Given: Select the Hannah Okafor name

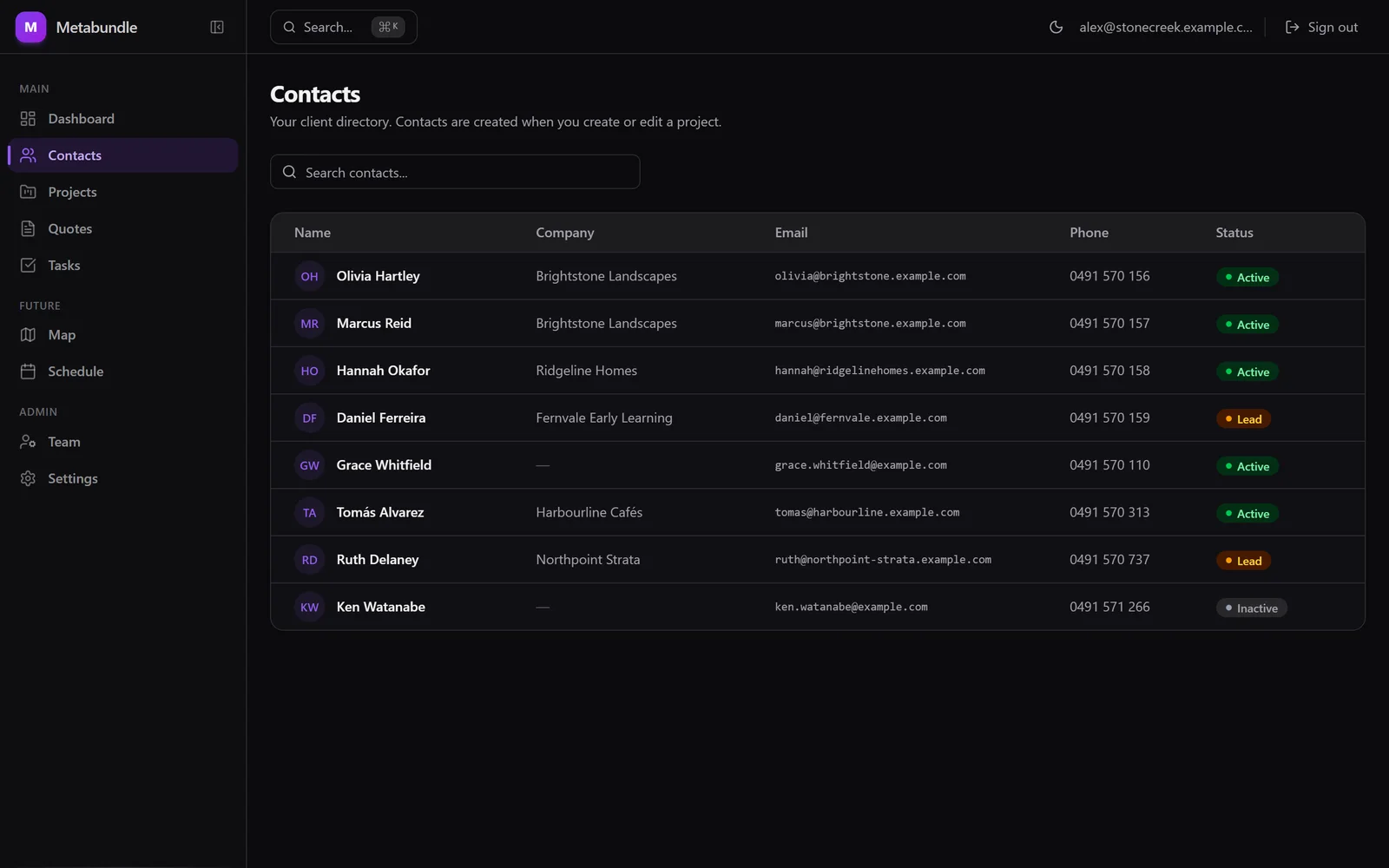Looking at the screenshot, I should [383, 371].
